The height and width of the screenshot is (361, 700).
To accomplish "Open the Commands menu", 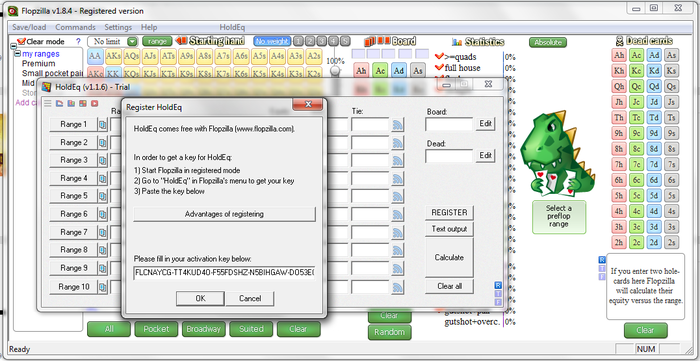I will pyautogui.click(x=75, y=27).
